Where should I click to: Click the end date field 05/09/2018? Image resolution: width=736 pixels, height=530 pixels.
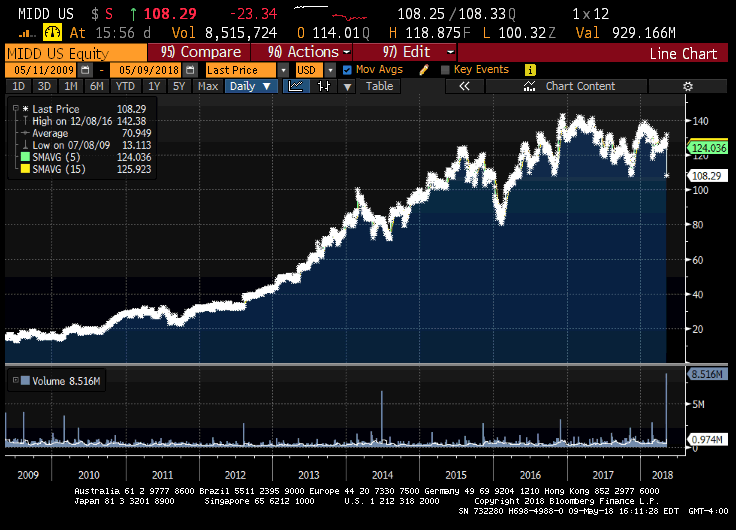click(x=146, y=70)
